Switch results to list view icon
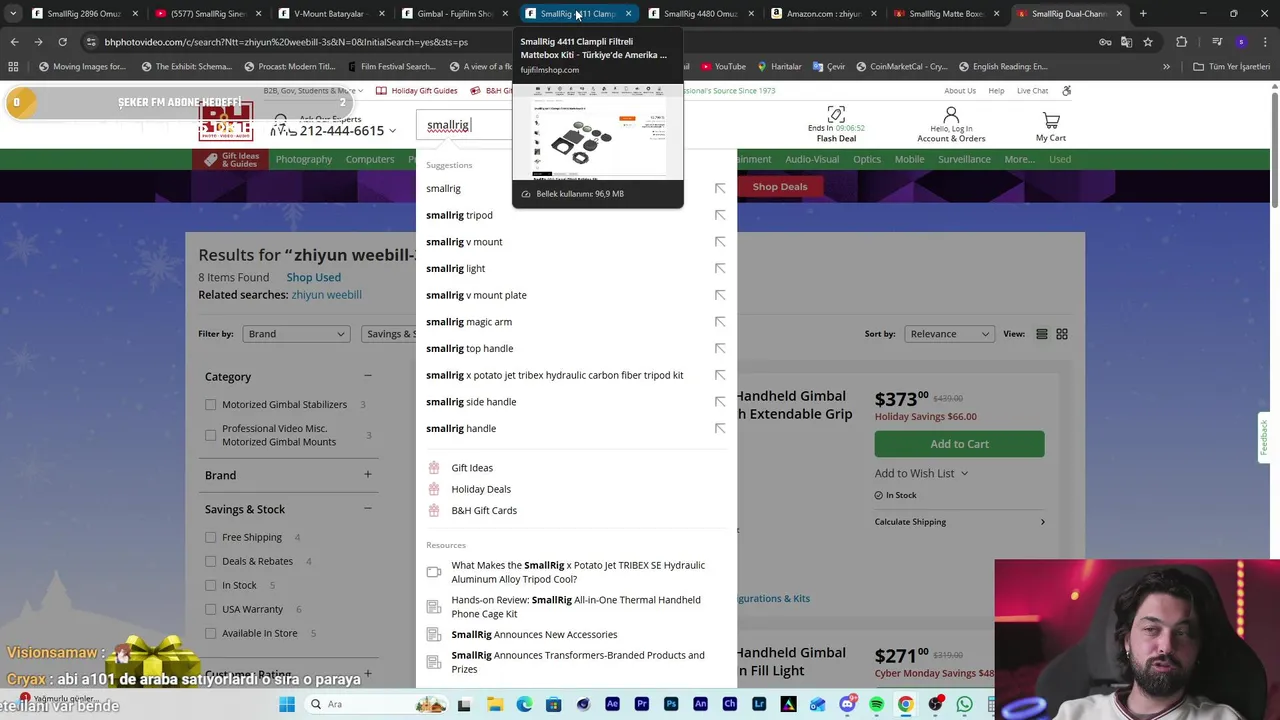 coord(1042,334)
